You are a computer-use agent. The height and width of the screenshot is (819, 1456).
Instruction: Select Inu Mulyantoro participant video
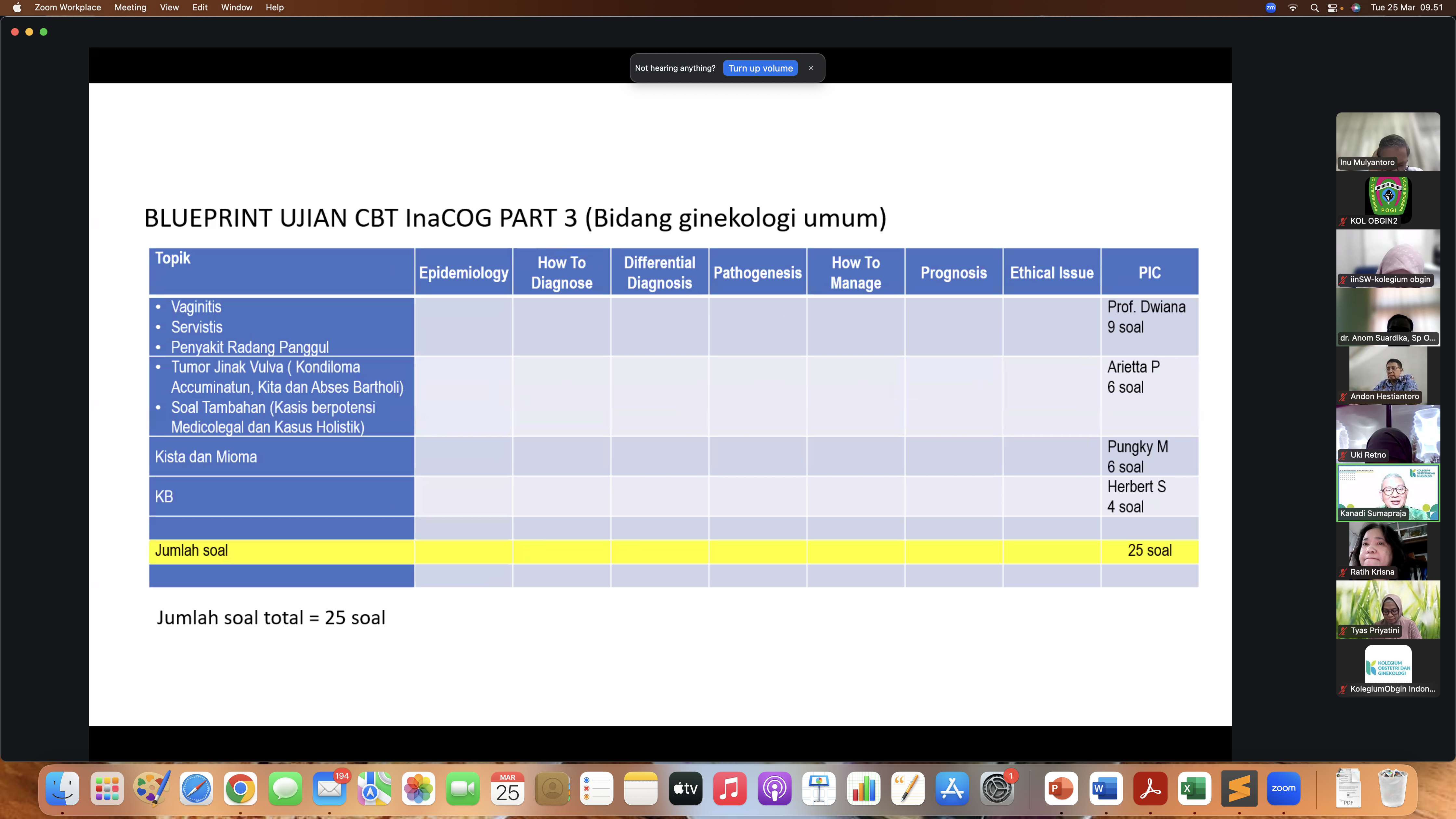[x=1388, y=141]
